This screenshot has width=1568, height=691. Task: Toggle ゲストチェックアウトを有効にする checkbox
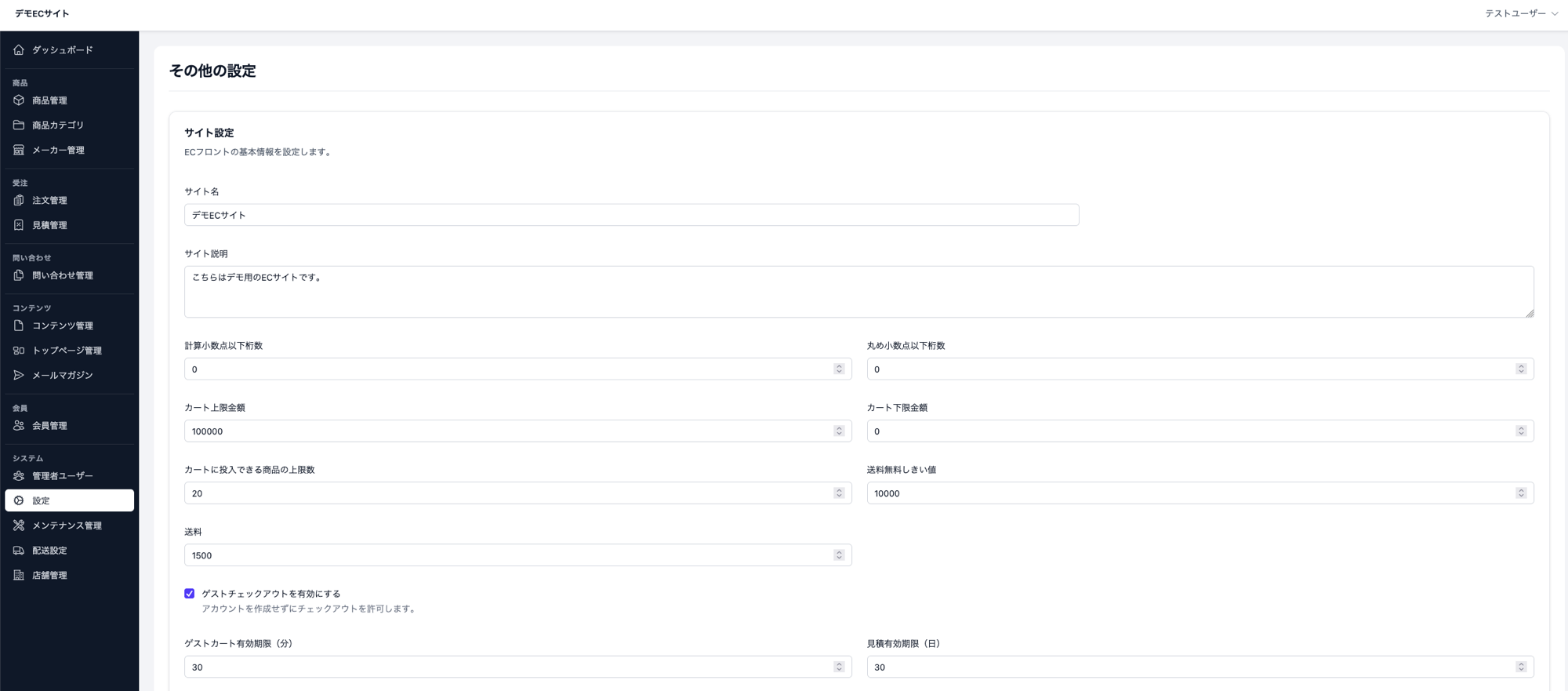(190, 594)
